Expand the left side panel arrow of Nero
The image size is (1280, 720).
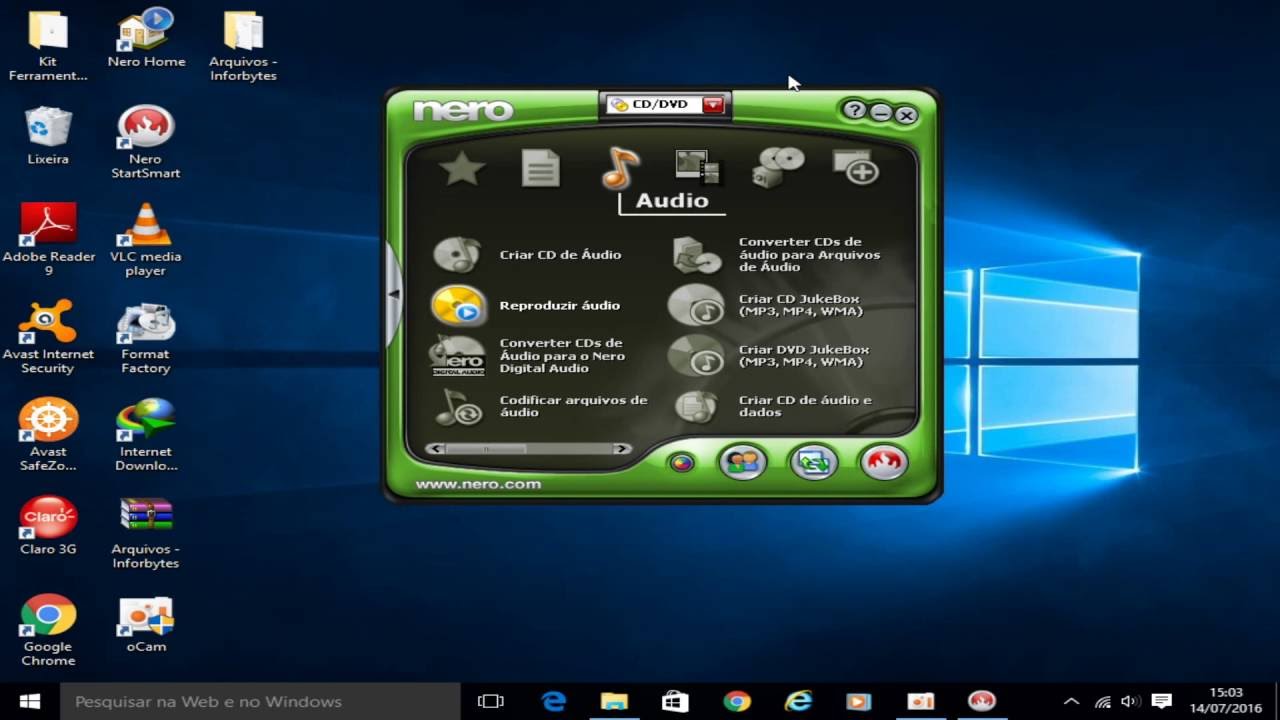(x=393, y=294)
